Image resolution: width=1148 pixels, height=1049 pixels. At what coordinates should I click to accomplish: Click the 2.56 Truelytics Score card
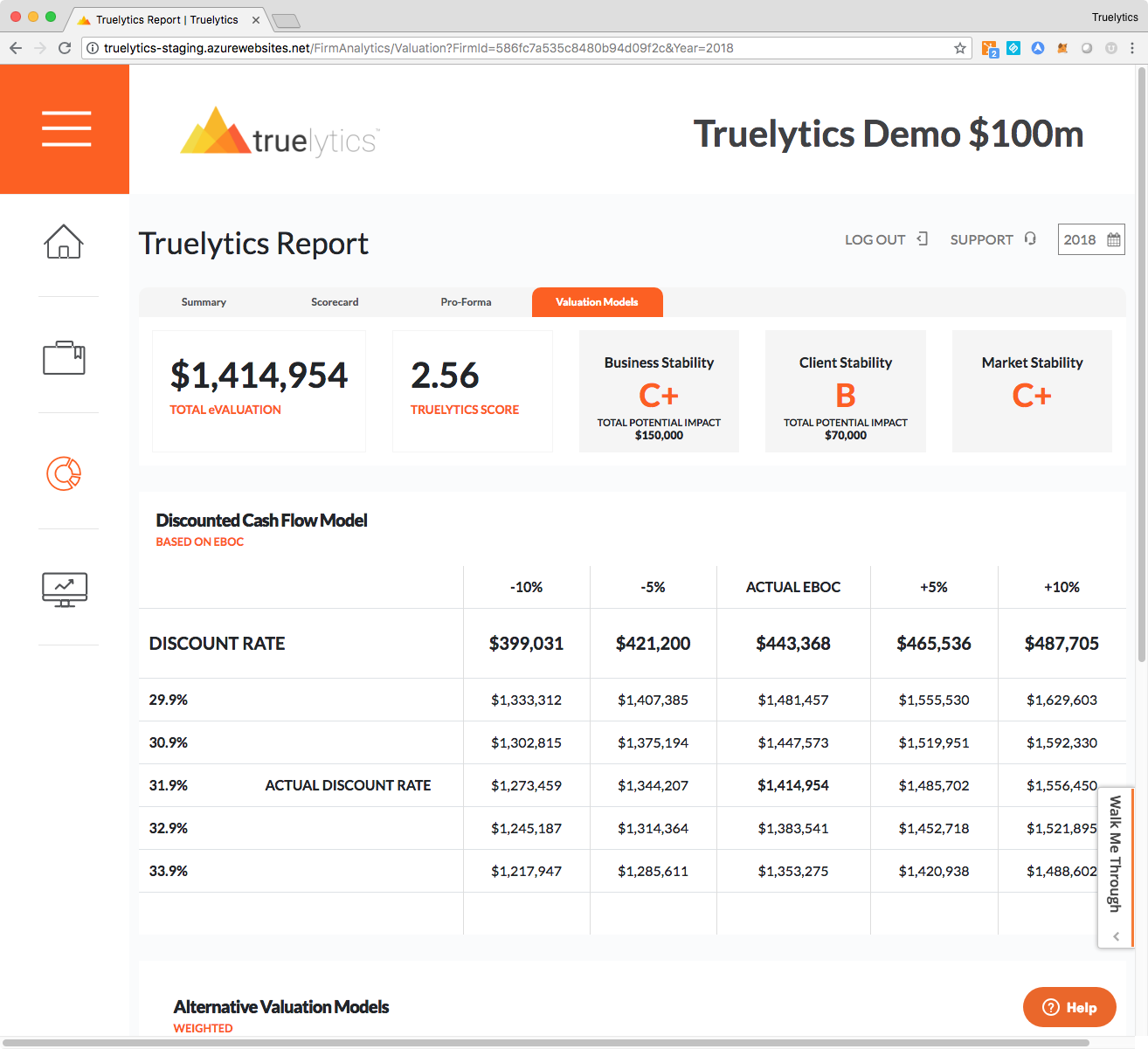(x=473, y=391)
